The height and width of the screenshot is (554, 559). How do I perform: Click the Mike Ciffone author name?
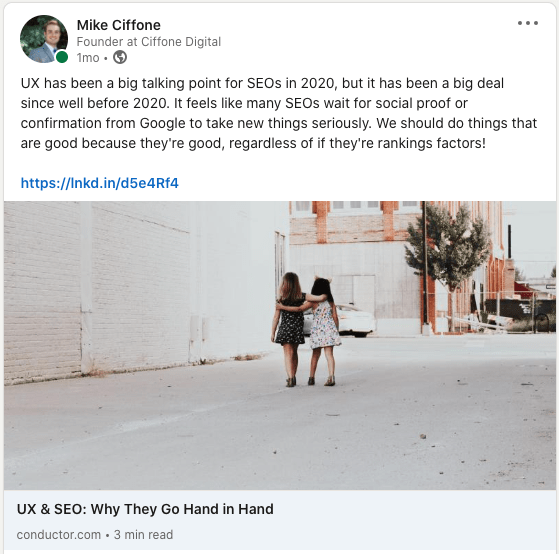click(x=119, y=25)
